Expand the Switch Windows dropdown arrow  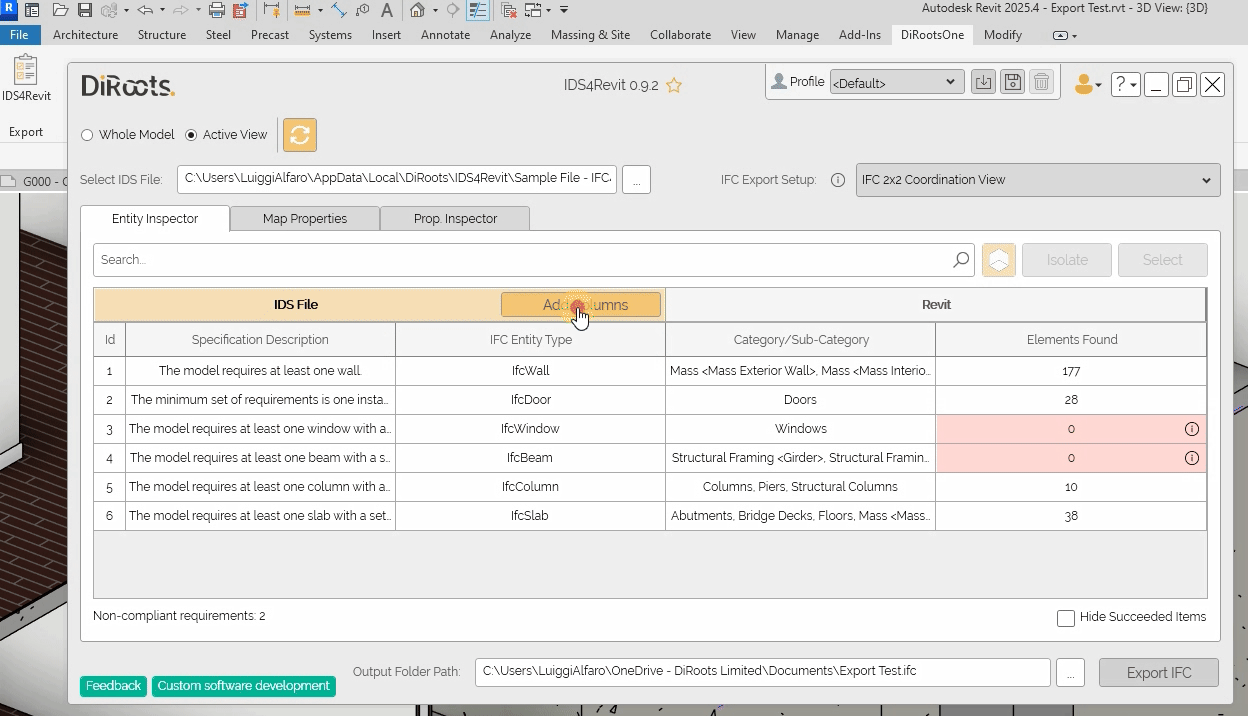[x=549, y=10]
